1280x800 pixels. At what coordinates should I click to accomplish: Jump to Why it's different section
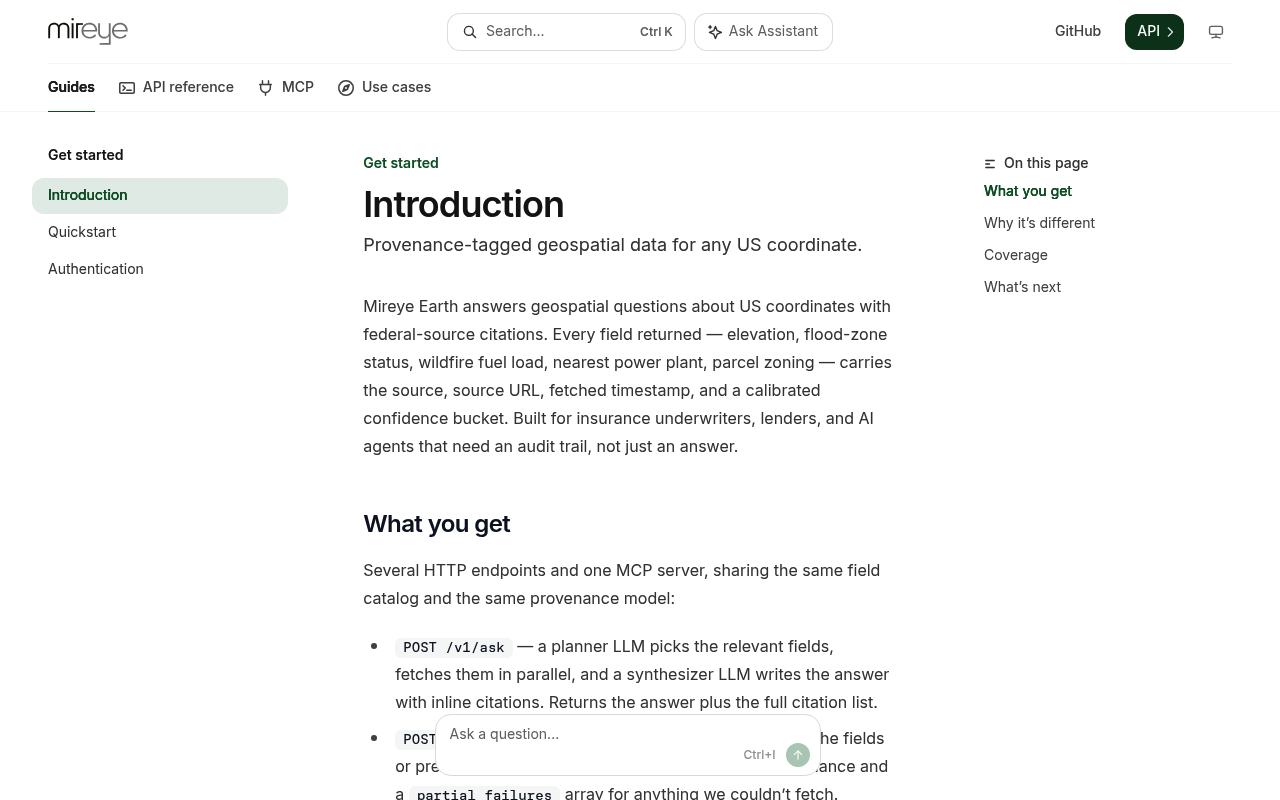point(1039,223)
